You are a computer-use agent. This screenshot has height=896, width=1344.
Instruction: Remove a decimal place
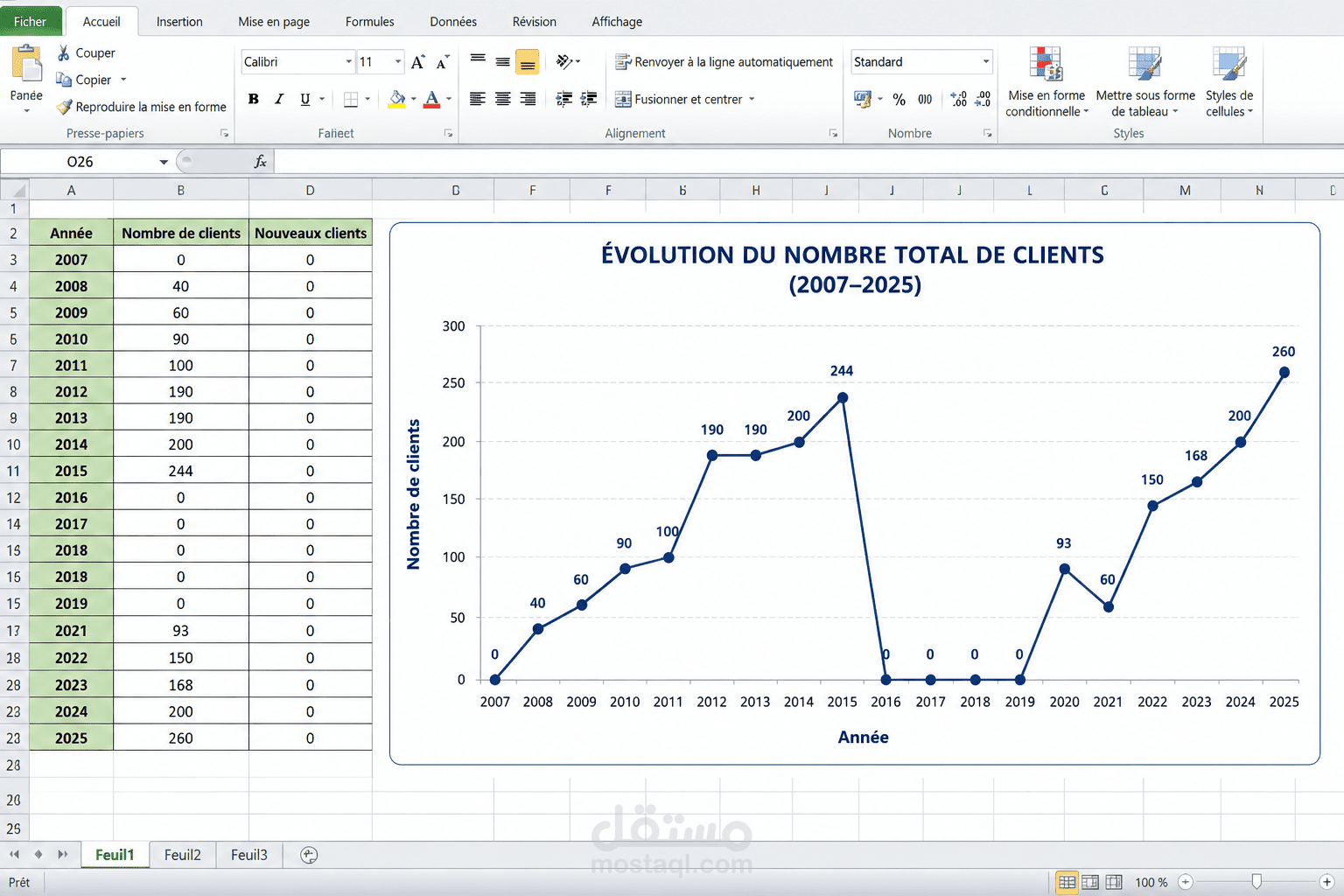click(983, 99)
